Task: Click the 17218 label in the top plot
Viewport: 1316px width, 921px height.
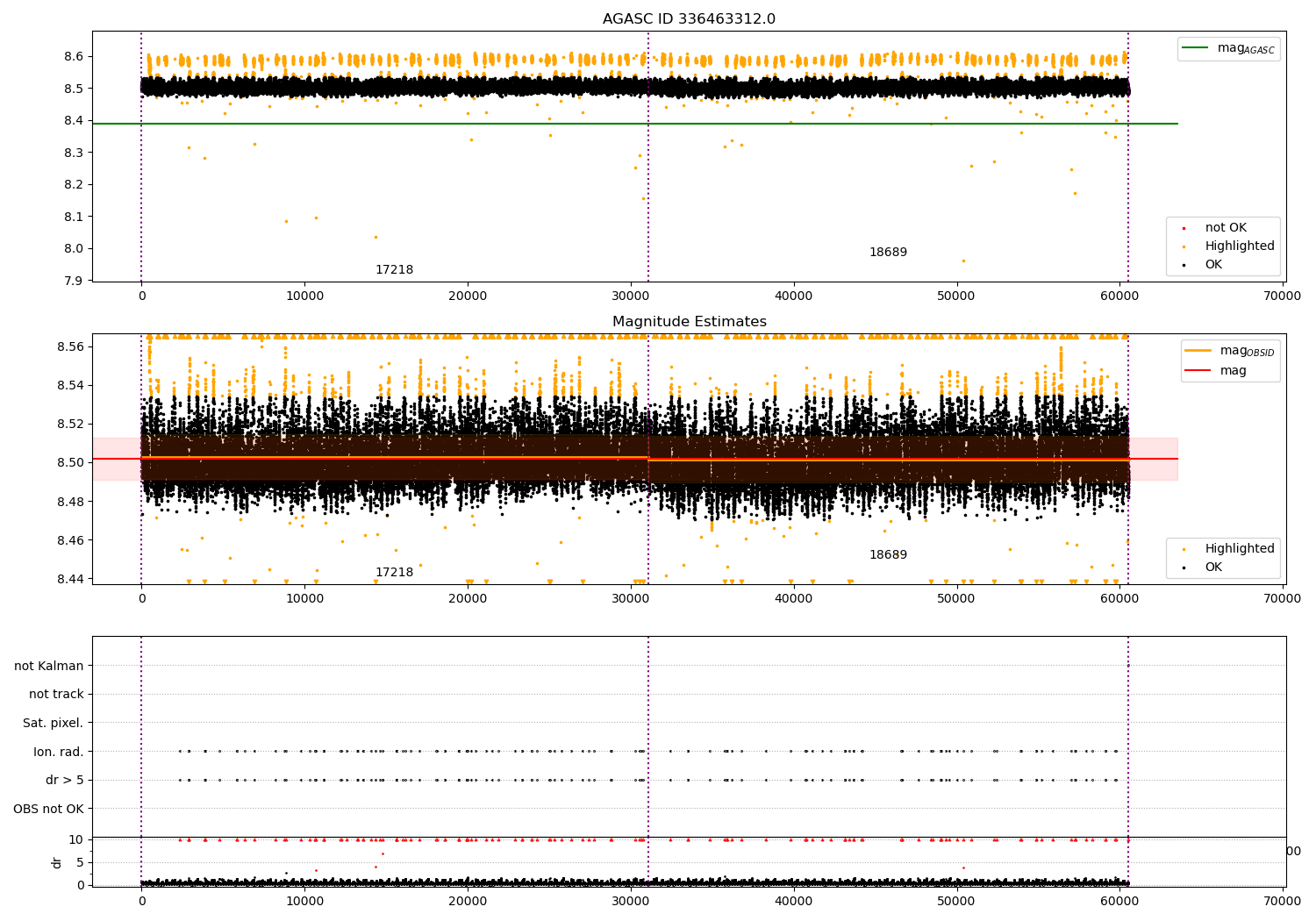Action: coord(394,270)
